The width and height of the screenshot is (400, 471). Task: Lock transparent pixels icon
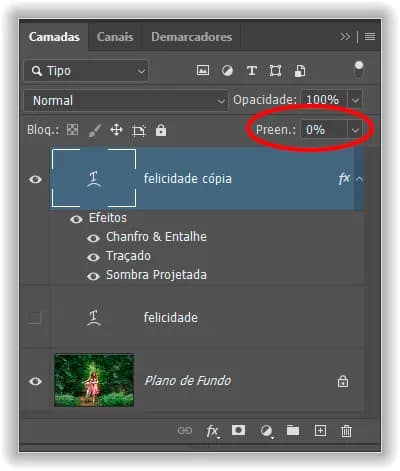(72, 130)
